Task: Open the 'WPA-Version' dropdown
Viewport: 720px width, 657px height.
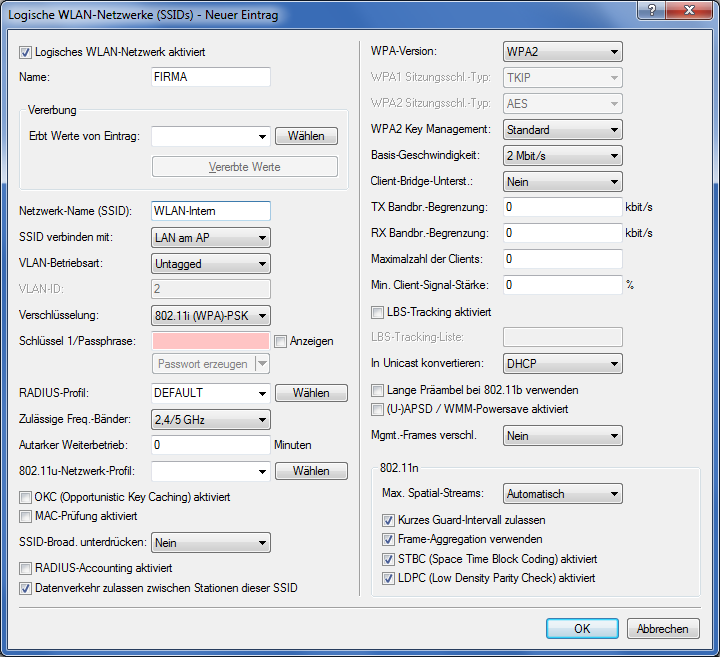Action: click(562, 51)
